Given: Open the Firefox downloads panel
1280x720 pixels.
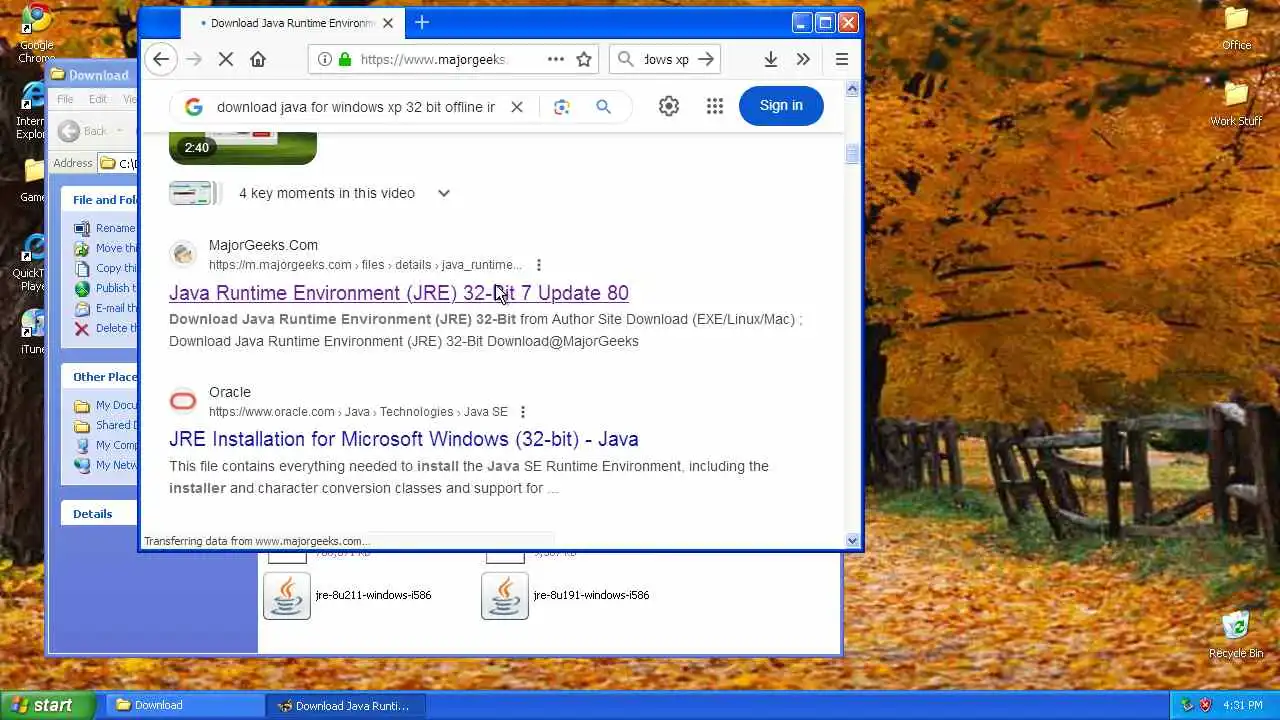Looking at the screenshot, I should (x=770, y=59).
